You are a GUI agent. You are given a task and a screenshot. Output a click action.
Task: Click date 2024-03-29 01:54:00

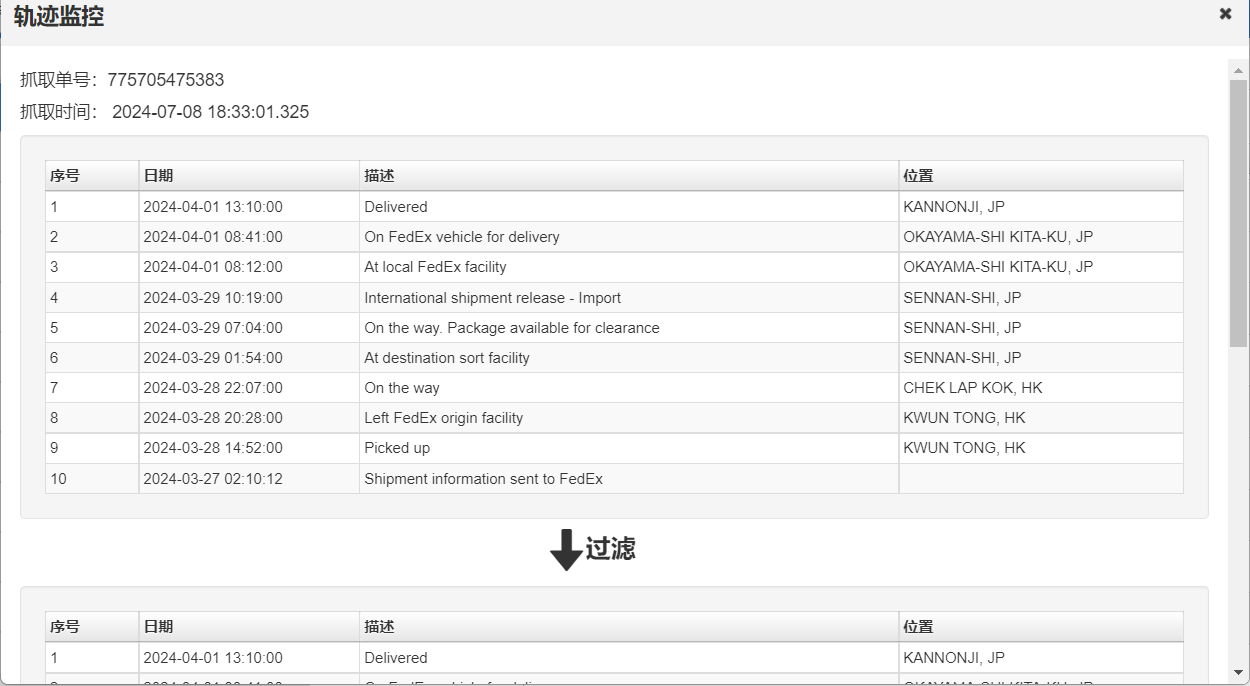click(x=213, y=358)
